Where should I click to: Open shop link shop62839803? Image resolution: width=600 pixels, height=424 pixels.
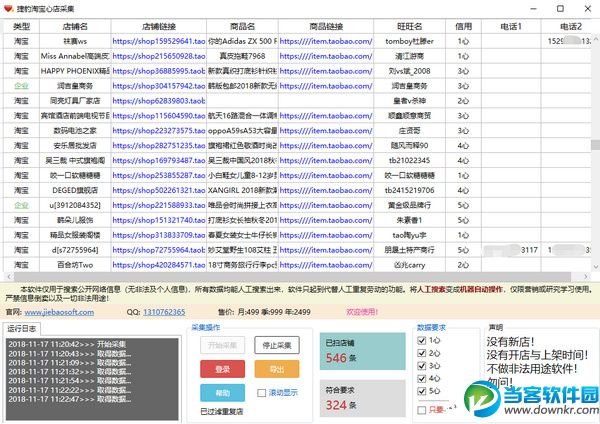[159, 101]
